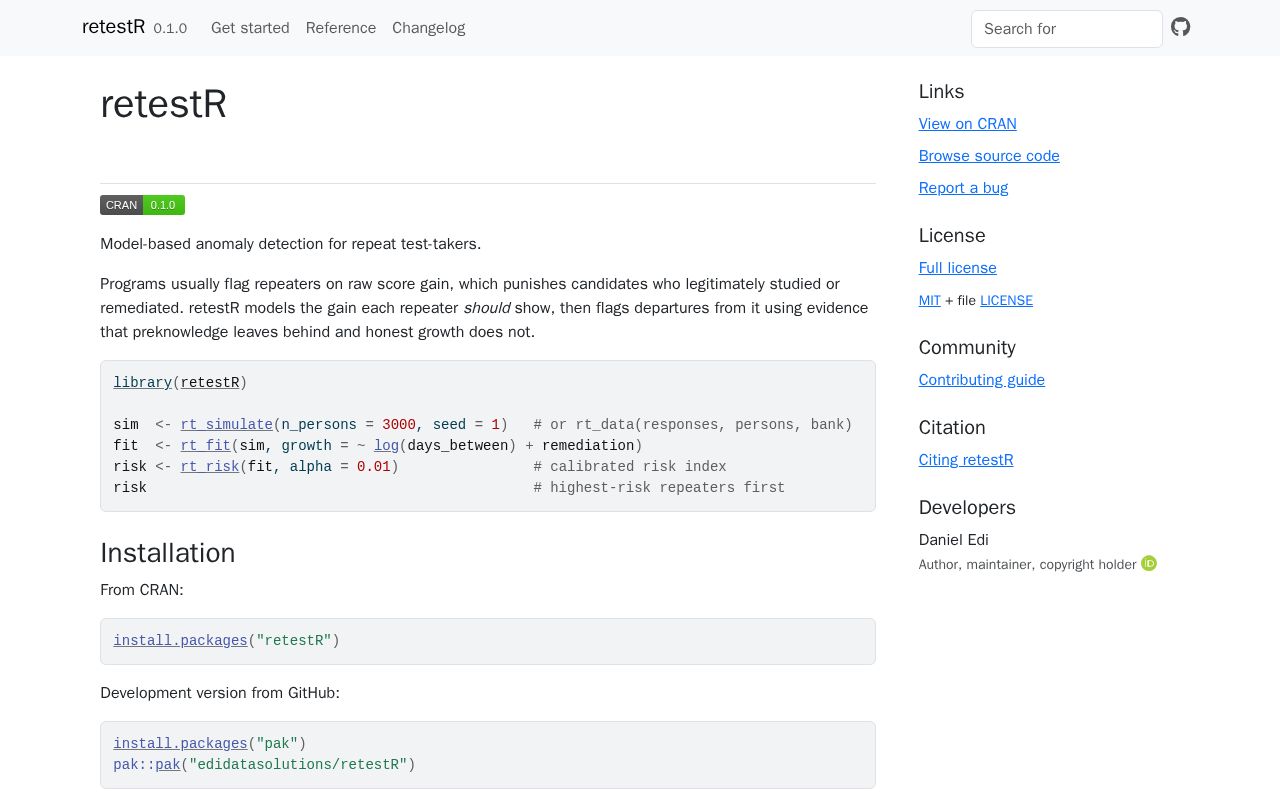Open the Report a bug link
Viewport: 1280px width, 800px height.
click(x=964, y=188)
